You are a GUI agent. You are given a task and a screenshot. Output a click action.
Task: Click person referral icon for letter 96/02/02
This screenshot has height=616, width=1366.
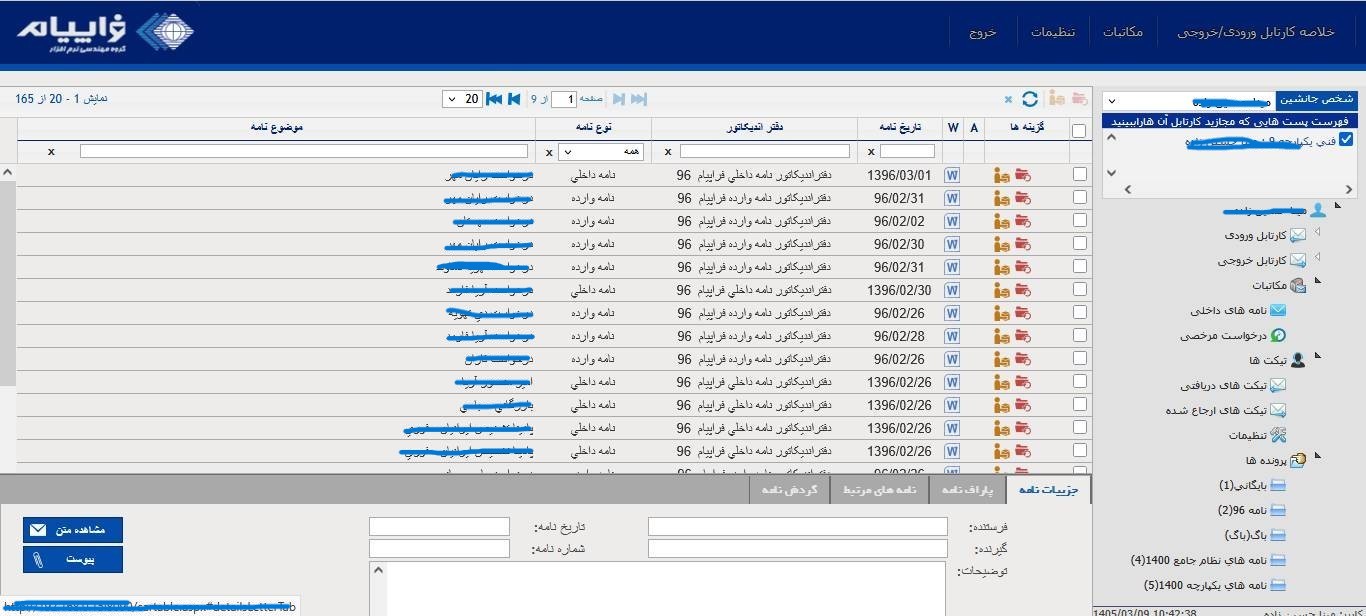(1002, 221)
